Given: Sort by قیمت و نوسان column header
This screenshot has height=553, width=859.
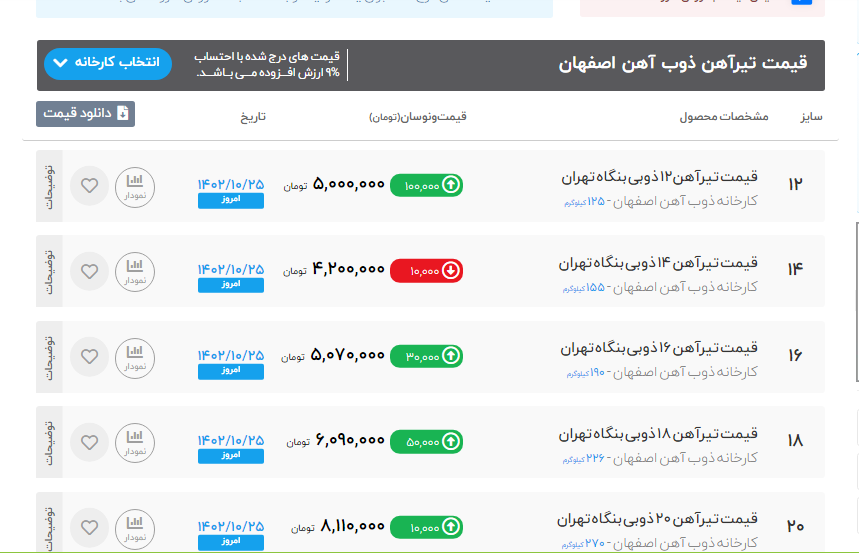Looking at the screenshot, I should tap(418, 117).
